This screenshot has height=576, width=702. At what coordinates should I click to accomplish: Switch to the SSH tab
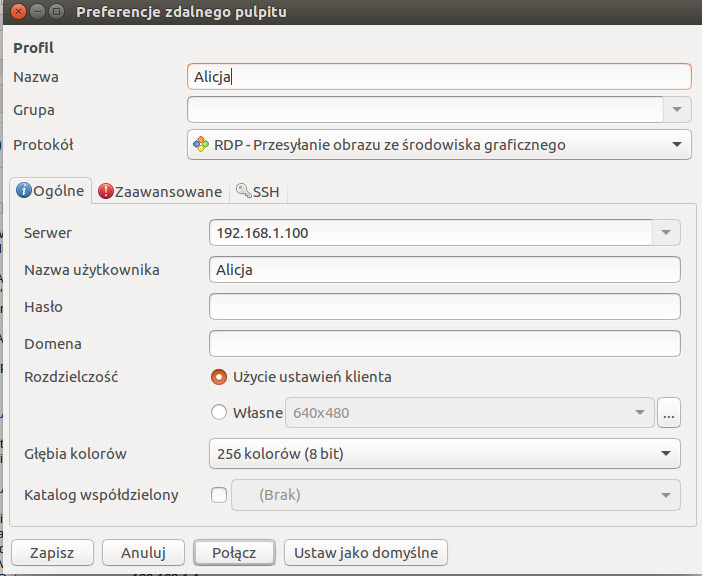pos(258,192)
